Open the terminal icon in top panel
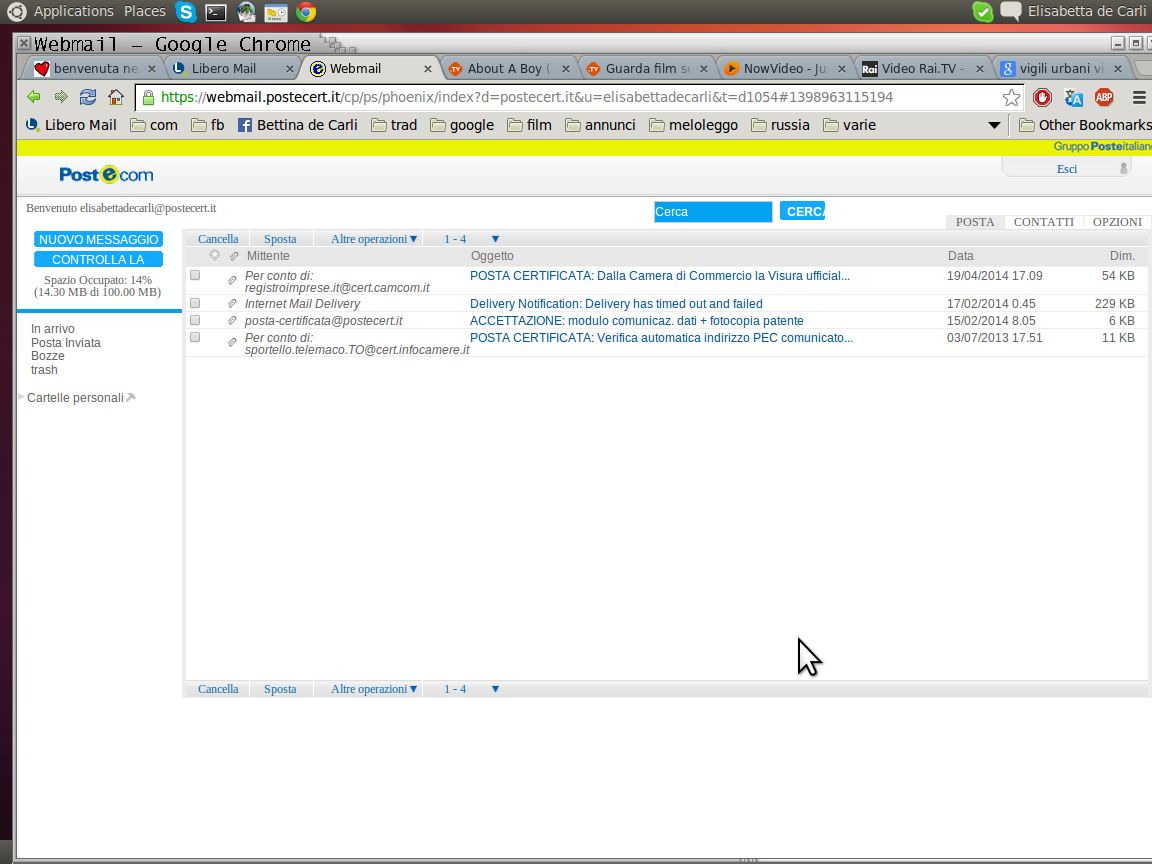 click(215, 12)
